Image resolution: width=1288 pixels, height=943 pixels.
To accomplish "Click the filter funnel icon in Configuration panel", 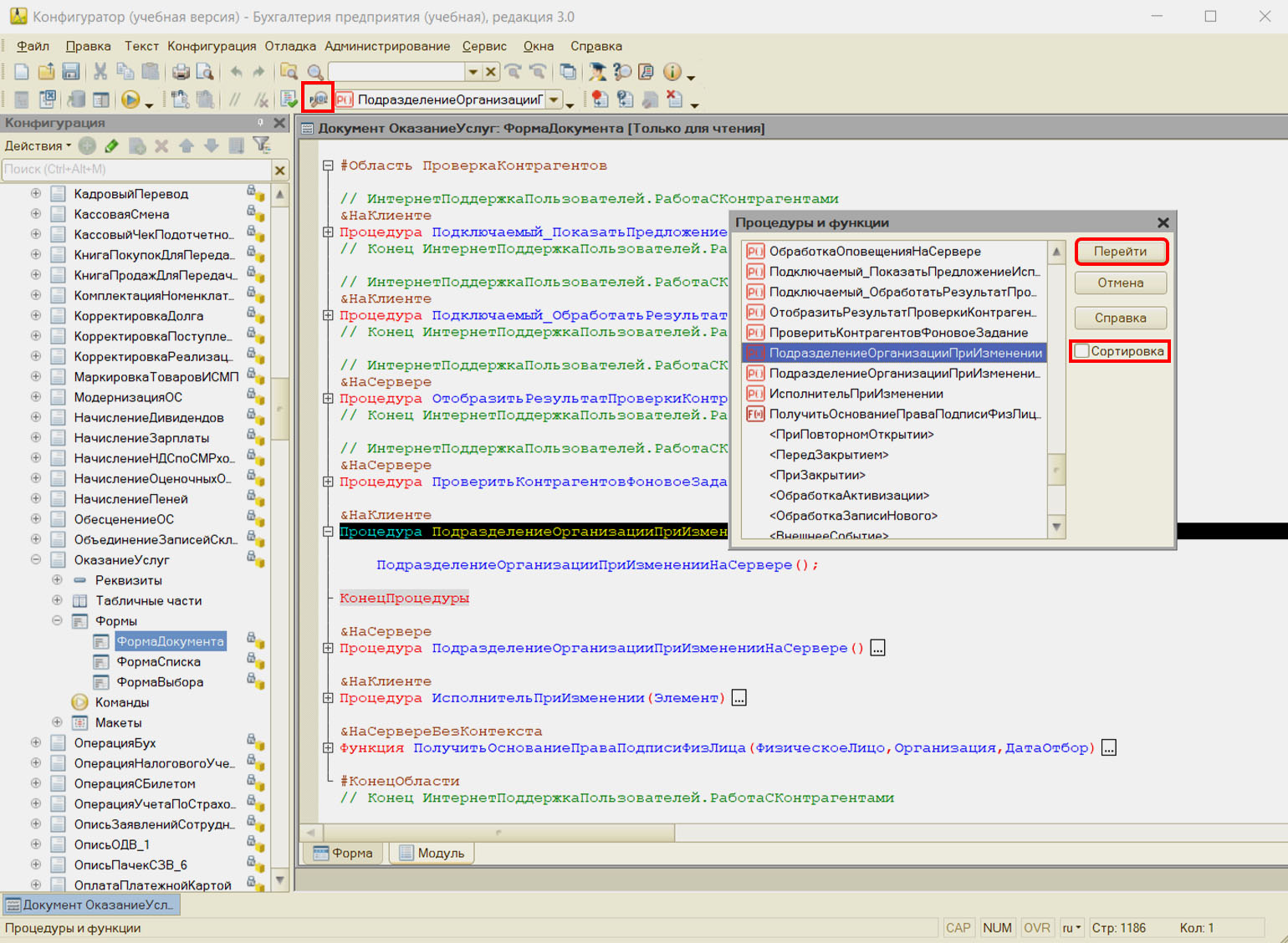I will pos(262,145).
